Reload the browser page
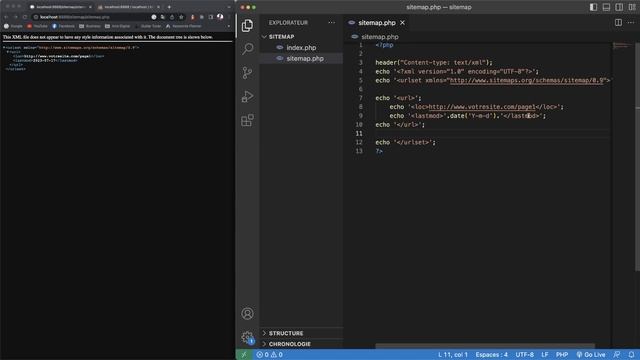640x360 pixels. 25,17
